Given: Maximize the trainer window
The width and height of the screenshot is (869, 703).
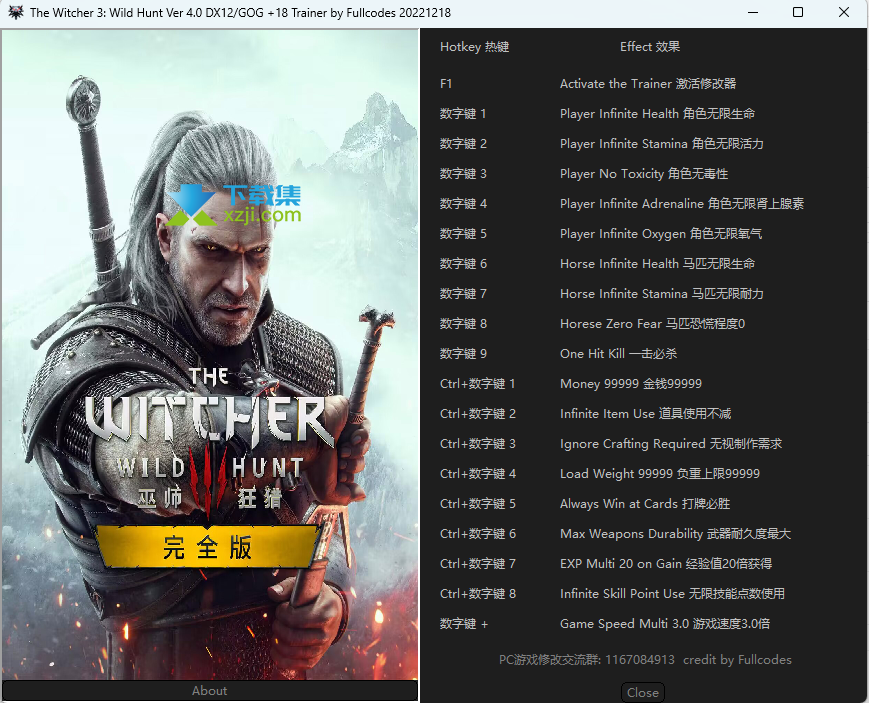Looking at the screenshot, I should [x=798, y=12].
